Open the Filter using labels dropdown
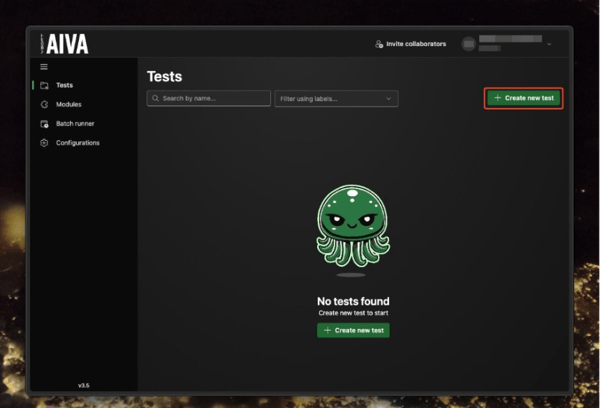This screenshot has height=408, width=600. click(336, 99)
